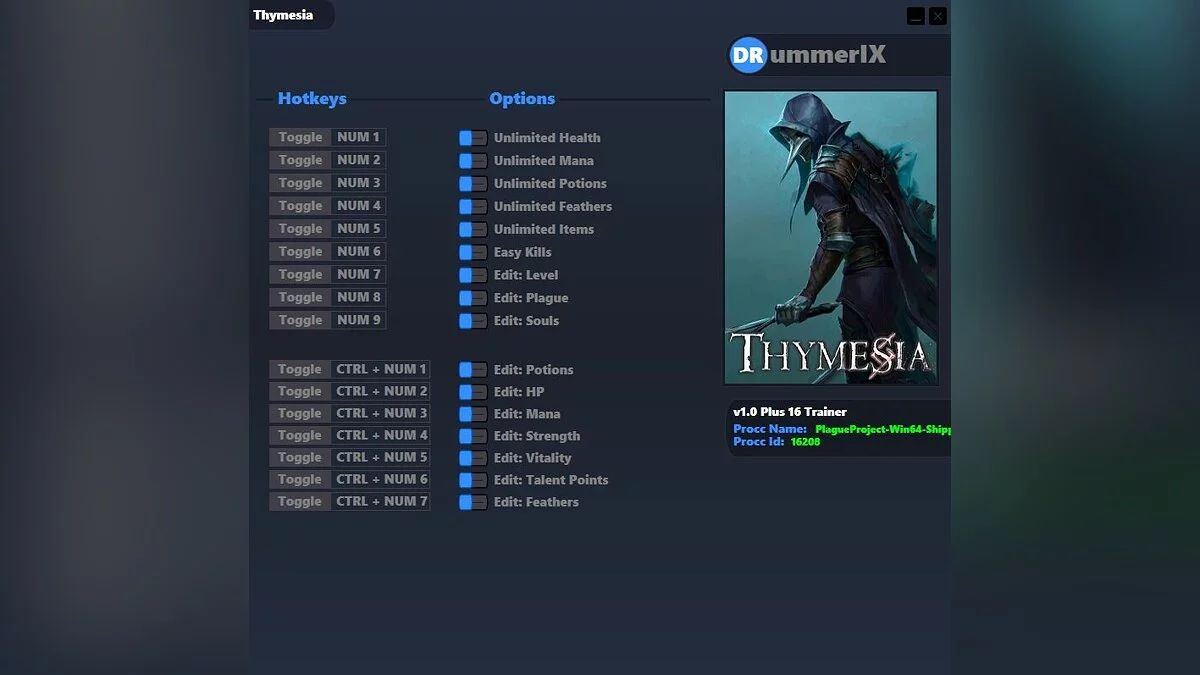Switch on Unlimited Feathers
1200x675 pixels.
point(471,206)
